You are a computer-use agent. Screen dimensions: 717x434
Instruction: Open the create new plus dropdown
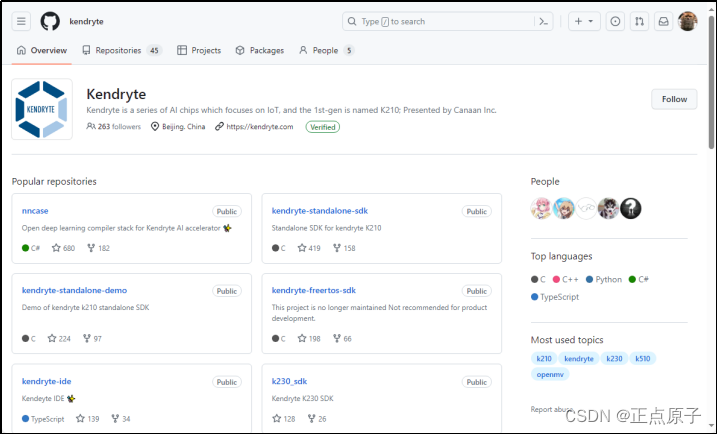(584, 21)
